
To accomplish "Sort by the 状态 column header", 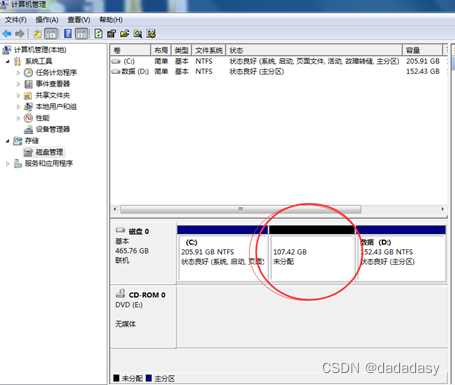I will (314, 50).
